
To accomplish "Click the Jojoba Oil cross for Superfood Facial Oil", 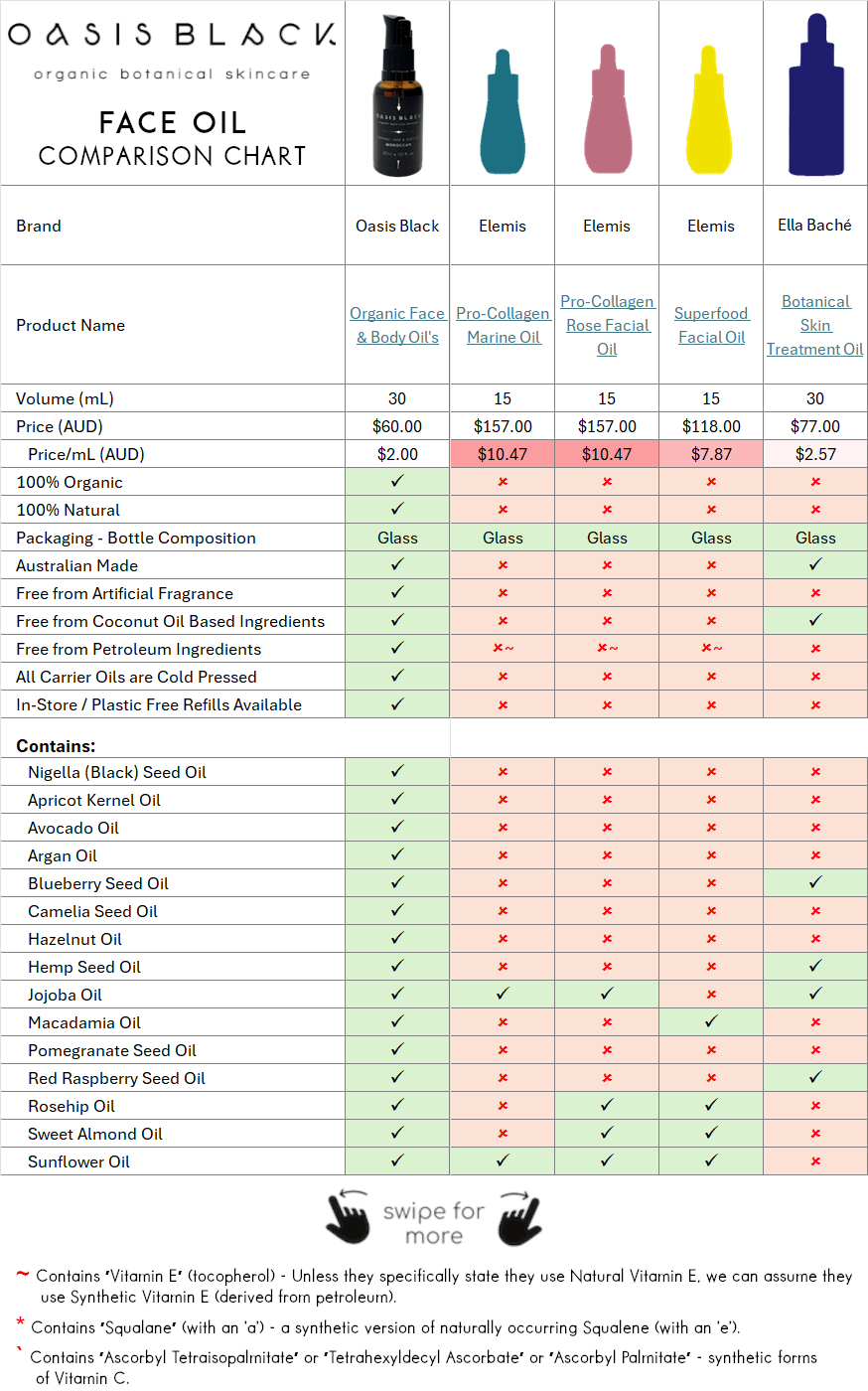I will (x=711, y=995).
